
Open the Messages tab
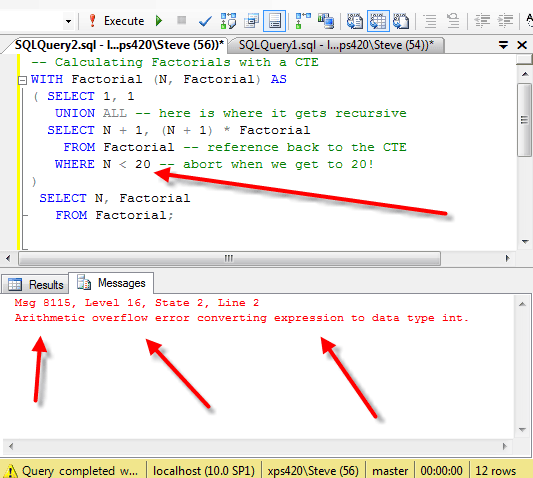tap(111, 283)
